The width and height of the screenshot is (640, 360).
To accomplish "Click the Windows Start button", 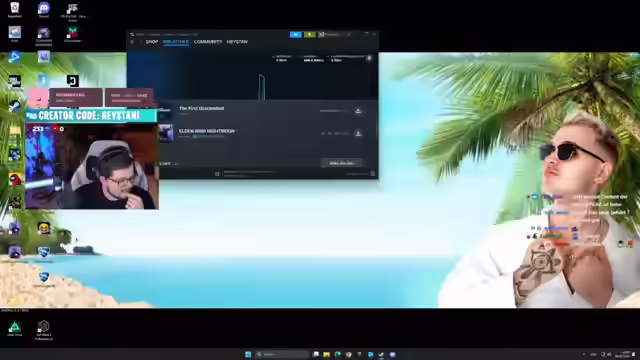I will 248,354.
